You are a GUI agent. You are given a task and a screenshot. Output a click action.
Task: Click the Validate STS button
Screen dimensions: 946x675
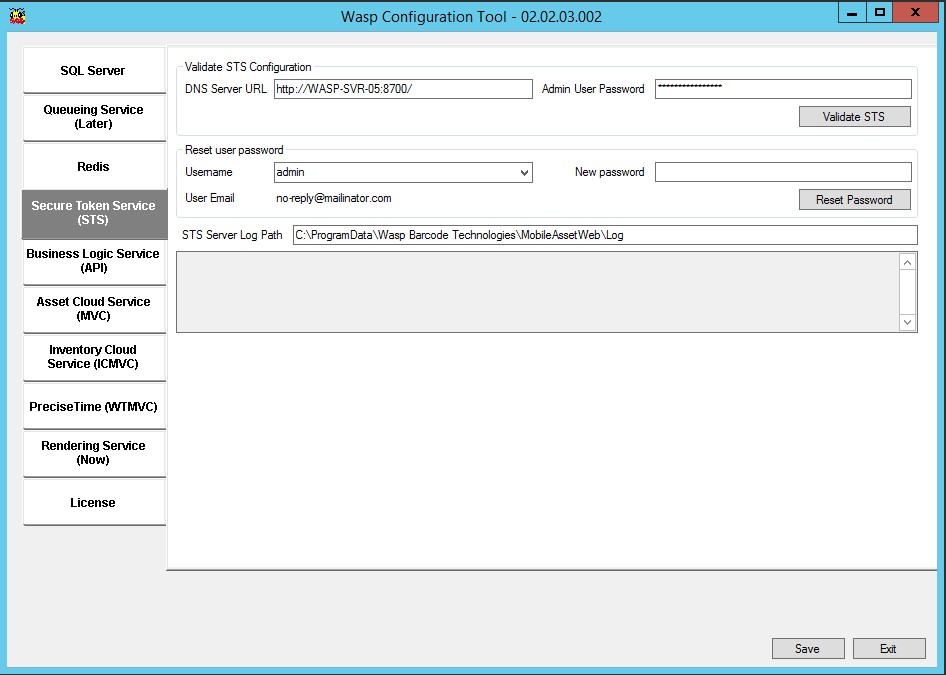coord(854,117)
